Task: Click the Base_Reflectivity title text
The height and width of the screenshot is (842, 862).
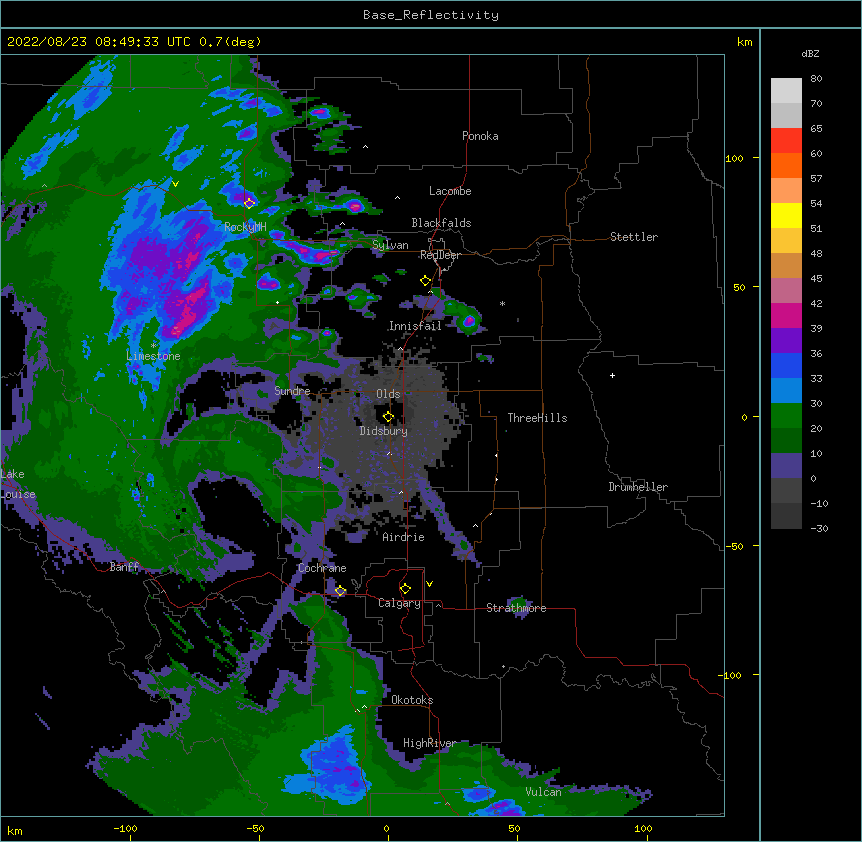Action: (x=430, y=15)
